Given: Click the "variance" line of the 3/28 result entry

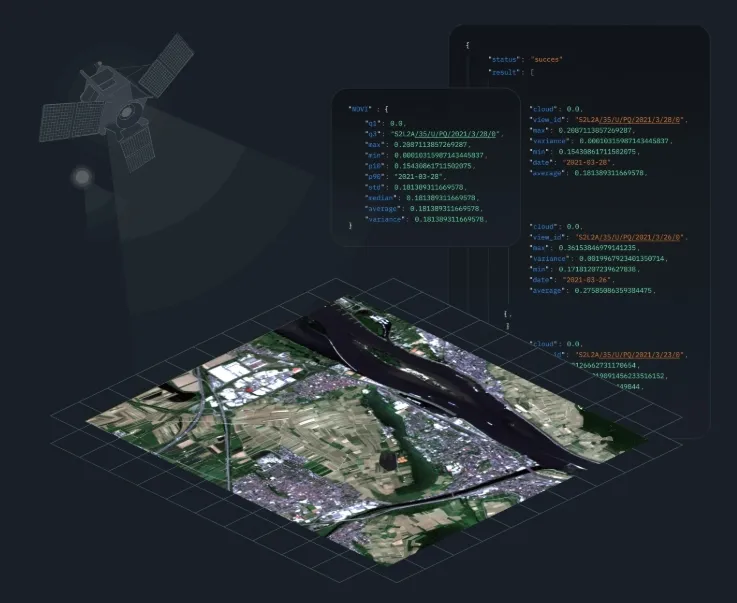Looking at the screenshot, I should click(601, 141).
